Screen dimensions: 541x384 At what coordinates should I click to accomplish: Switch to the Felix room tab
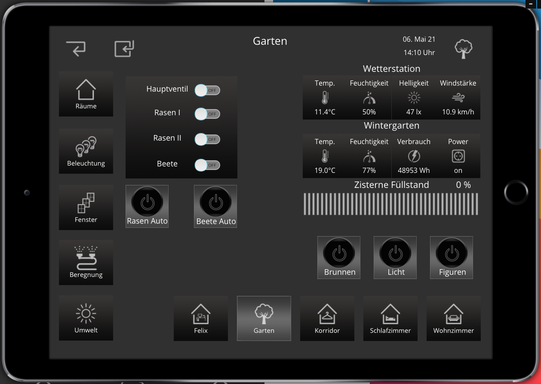coord(201,318)
